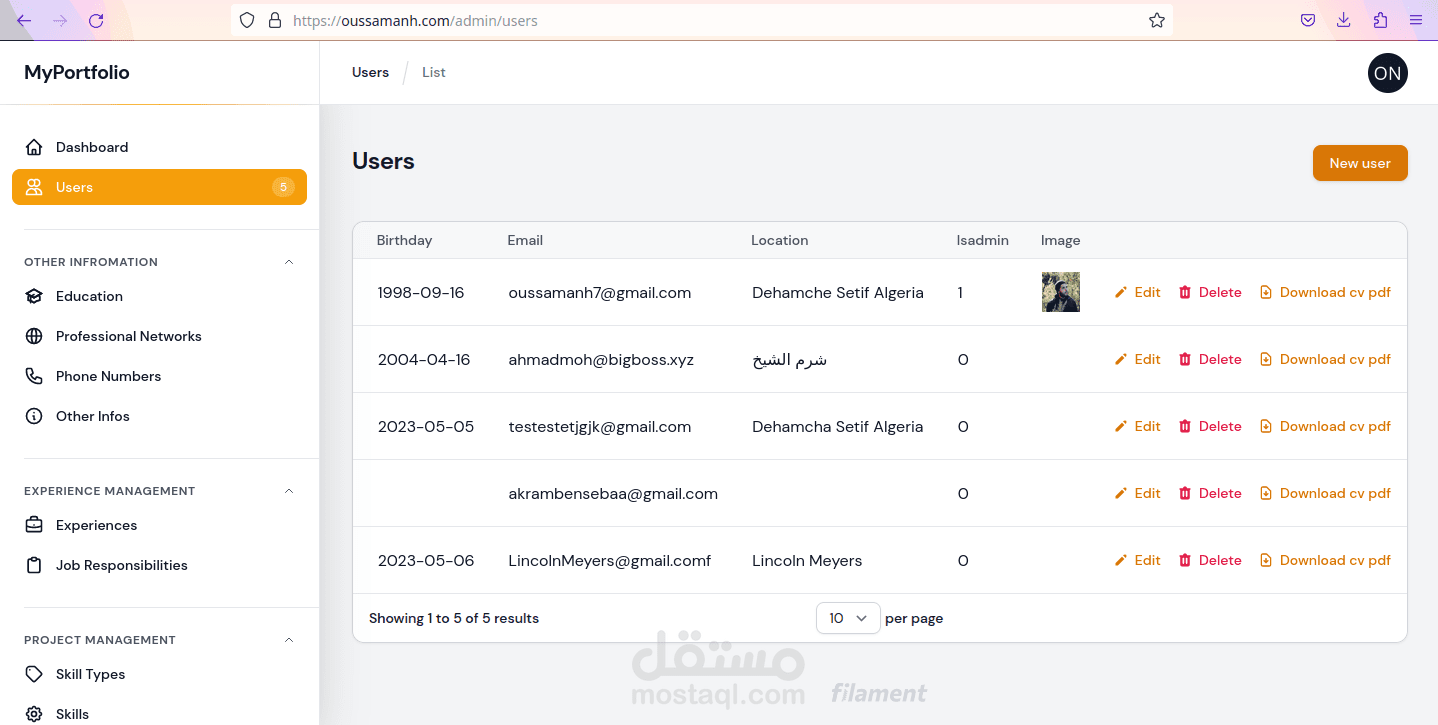Click the birthday cell 2004-04-16
This screenshot has width=1438, height=725.
(424, 360)
